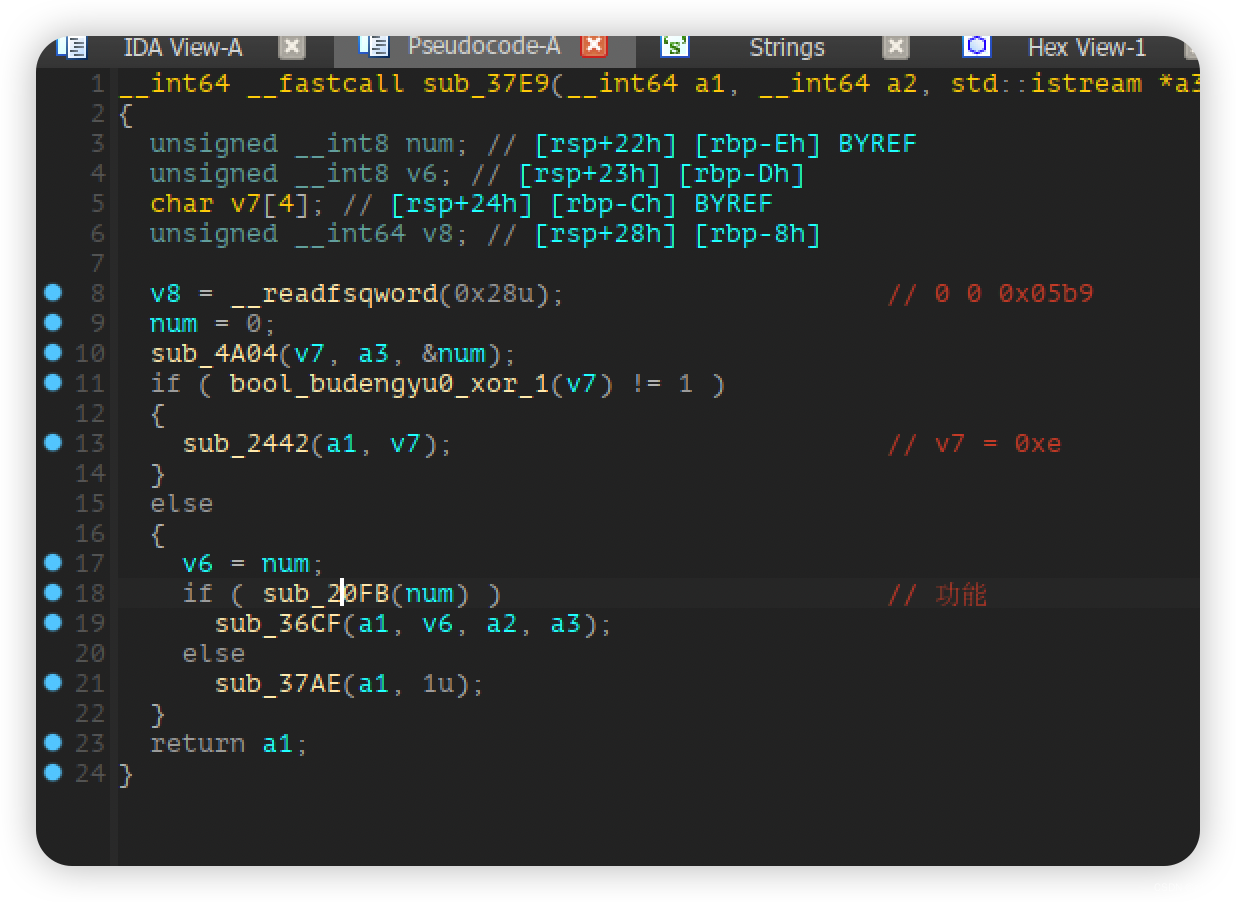Click the 'else' keyword on line 15

point(182,503)
